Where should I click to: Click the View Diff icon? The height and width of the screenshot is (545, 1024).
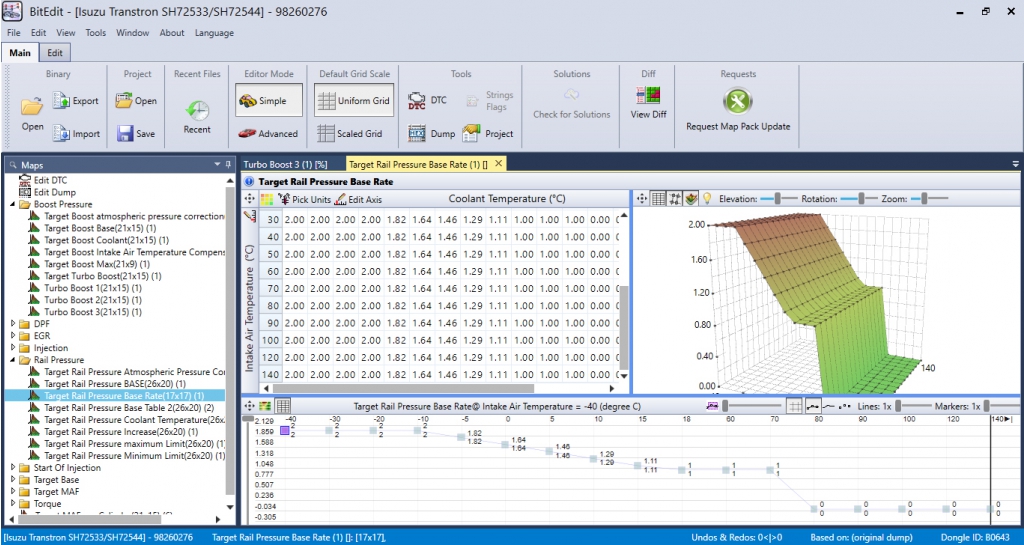tap(648, 96)
